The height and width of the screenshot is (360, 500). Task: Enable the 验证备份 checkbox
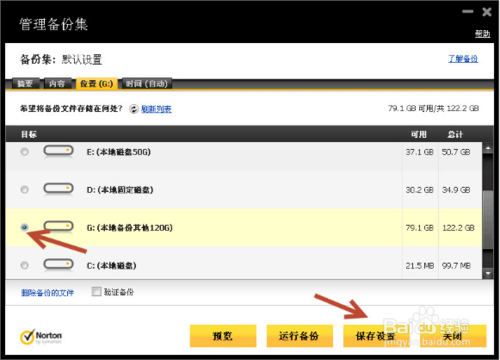point(96,292)
